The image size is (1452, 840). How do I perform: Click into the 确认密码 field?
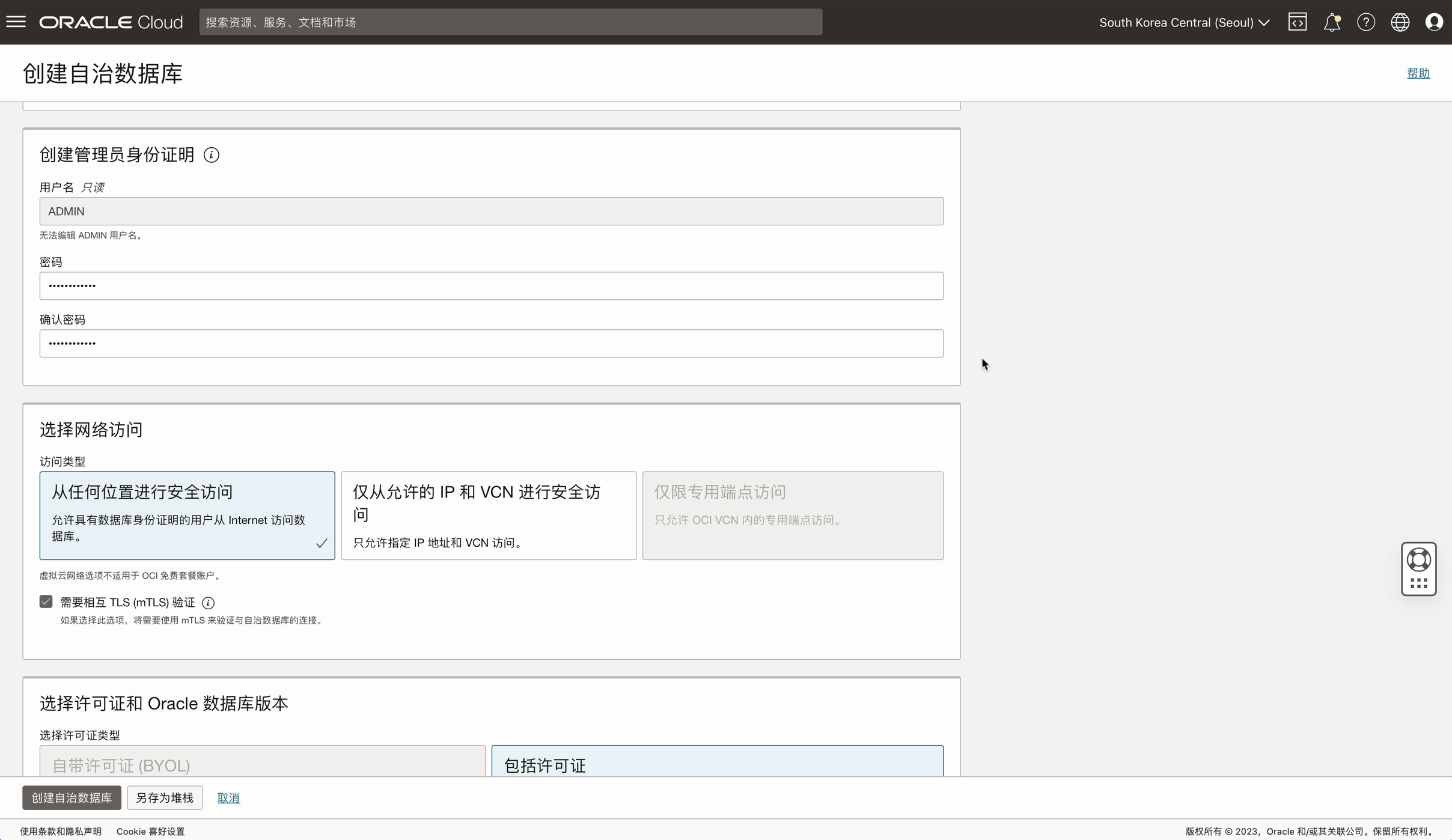coord(492,344)
